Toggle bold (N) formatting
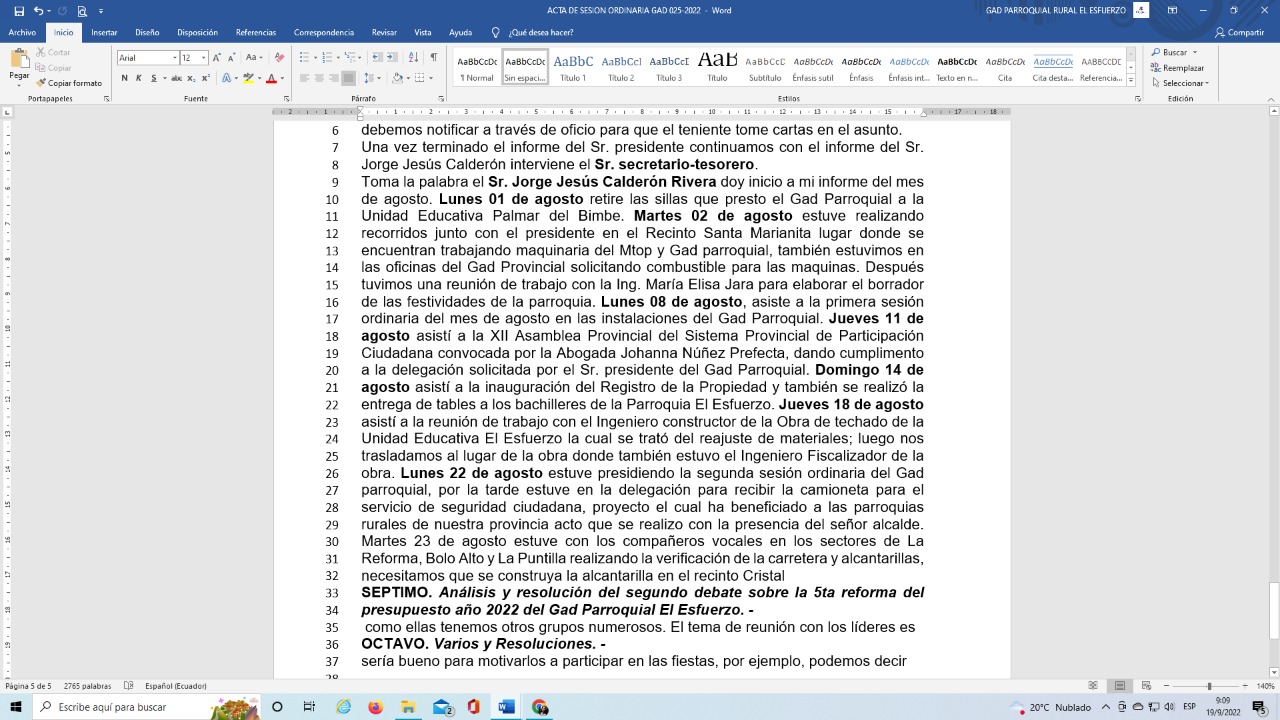This screenshot has width=1280, height=720. [125, 78]
